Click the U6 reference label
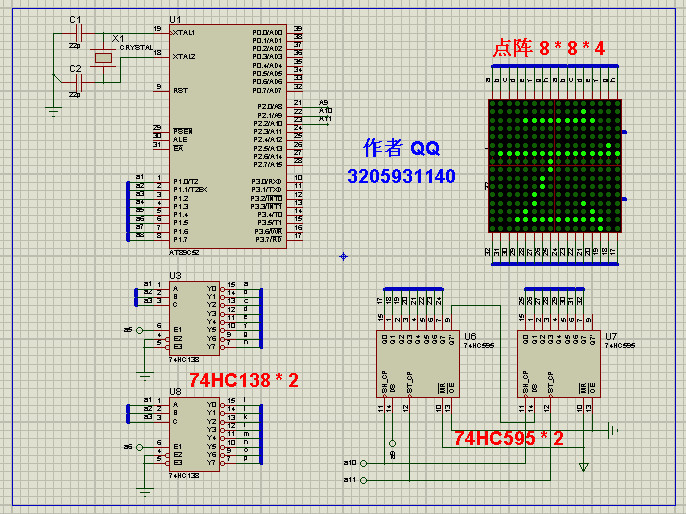686x514 pixels. point(470,336)
